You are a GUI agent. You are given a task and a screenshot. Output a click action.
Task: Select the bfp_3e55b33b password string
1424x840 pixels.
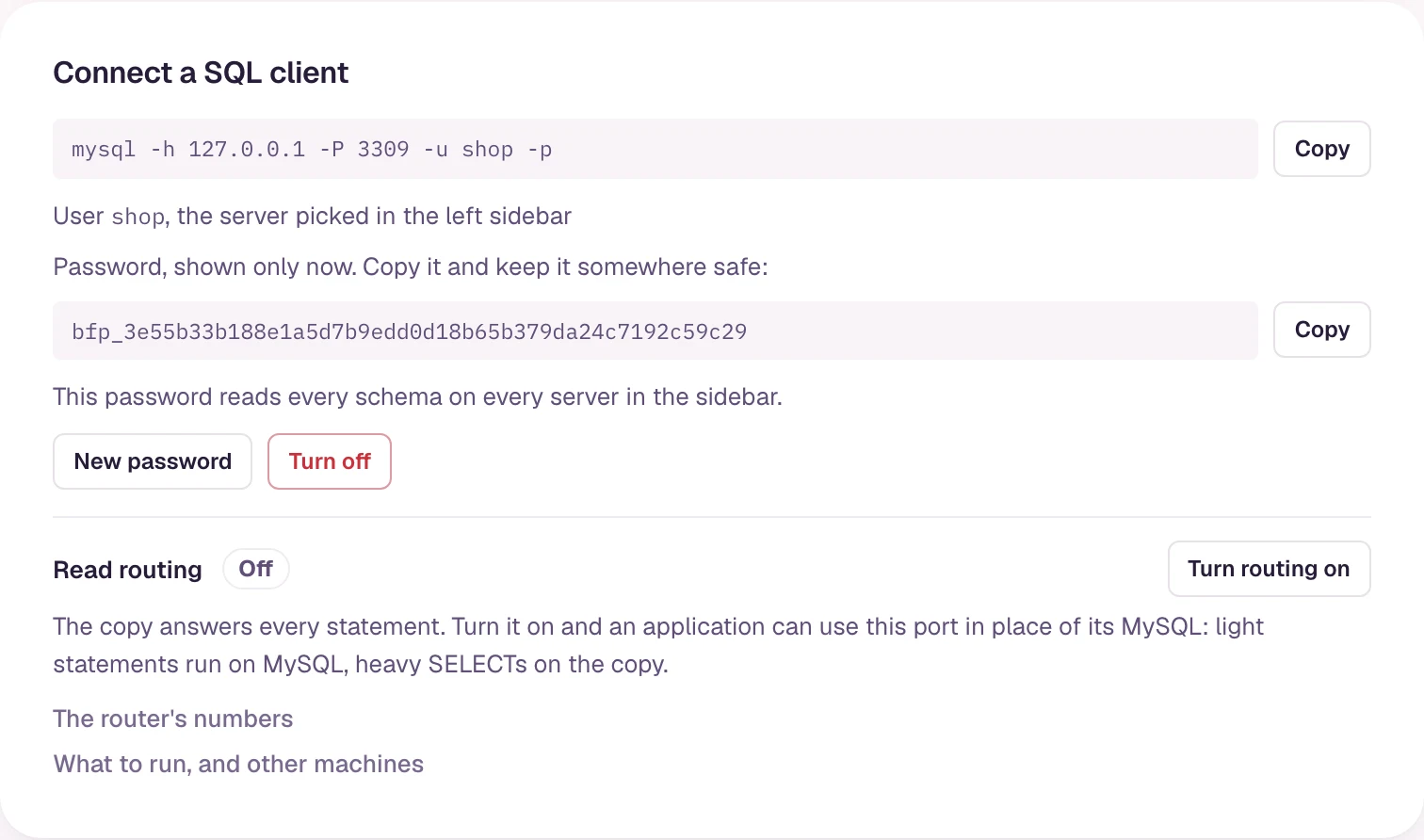[410, 331]
